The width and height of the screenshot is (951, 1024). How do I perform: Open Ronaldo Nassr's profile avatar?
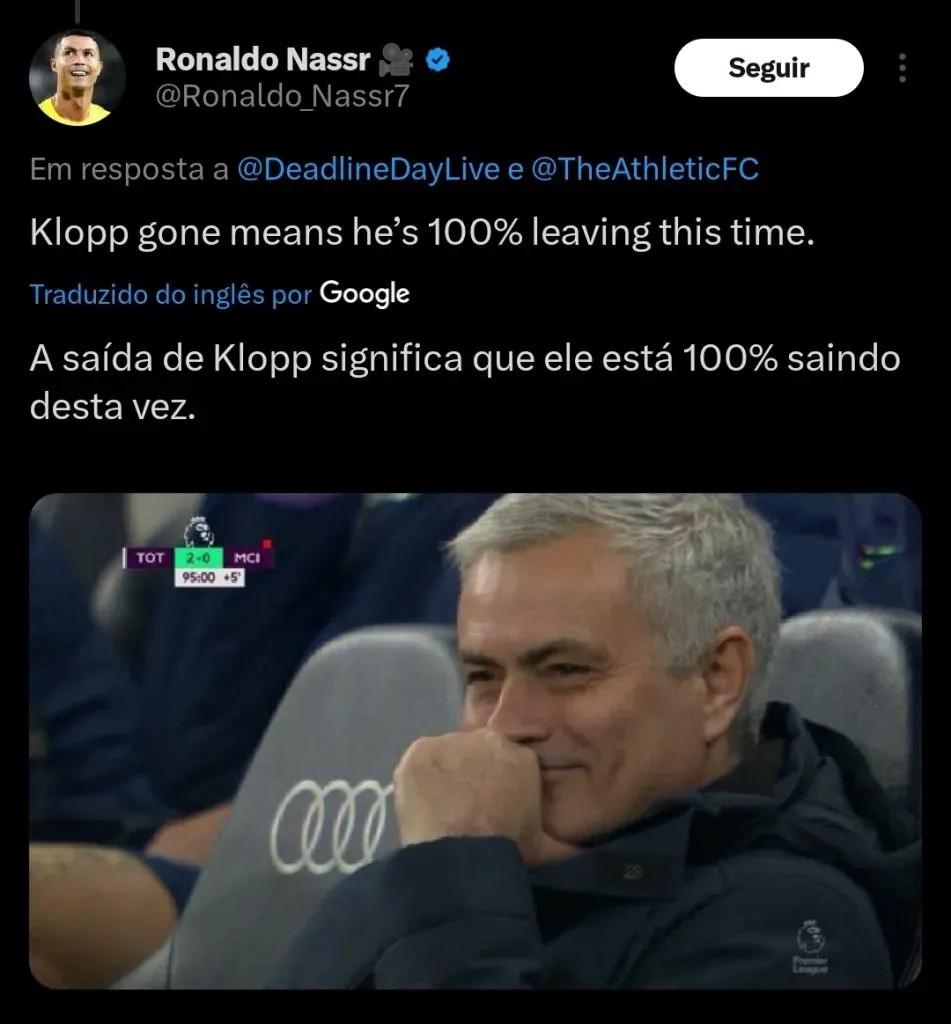pyautogui.click(x=77, y=78)
